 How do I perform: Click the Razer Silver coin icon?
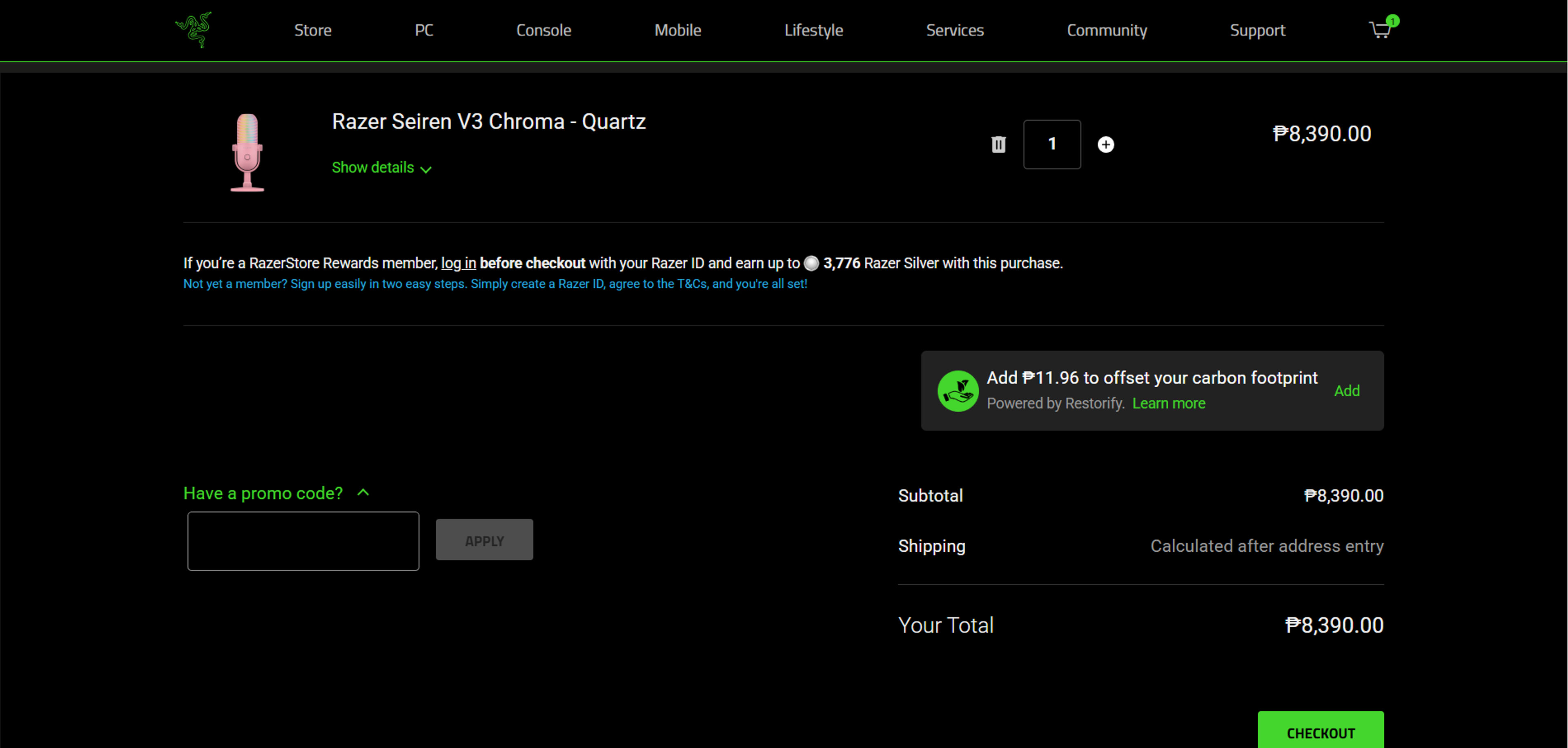click(811, 263)
